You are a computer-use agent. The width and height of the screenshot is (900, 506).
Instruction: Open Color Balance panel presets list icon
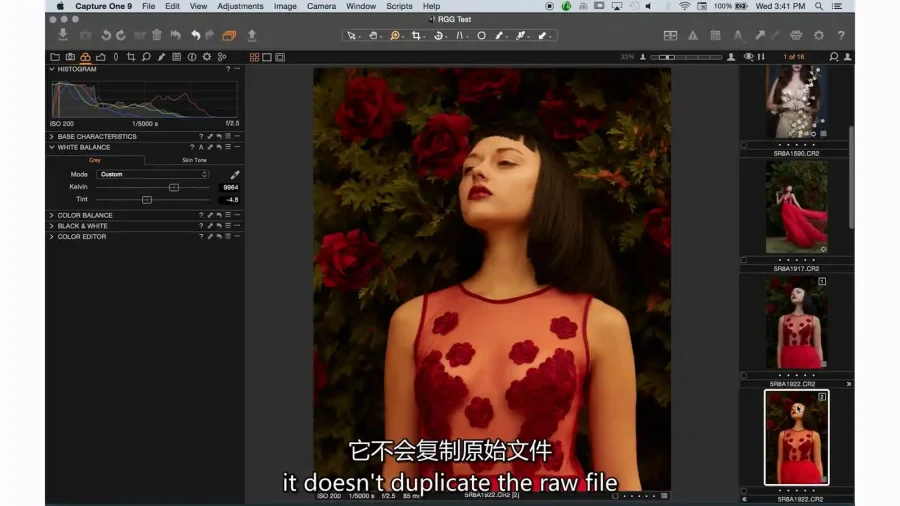tap(228, 215)
